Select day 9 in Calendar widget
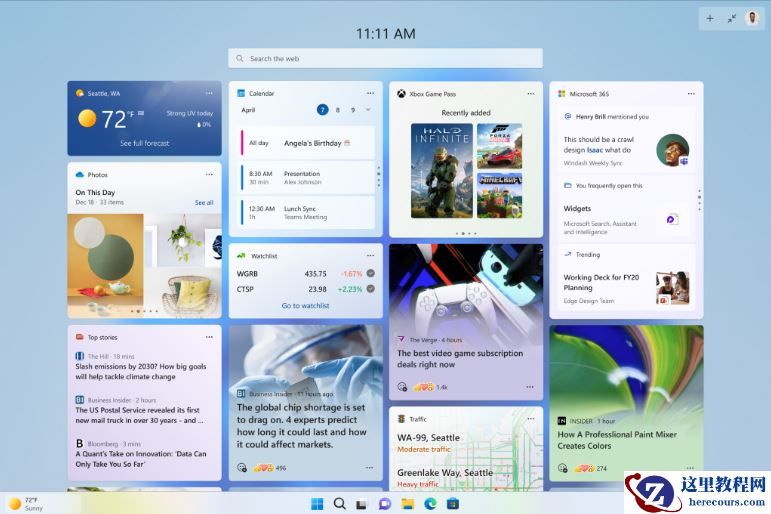The height and width of the screenshot is (514, 771). click(x=353, y=110)
